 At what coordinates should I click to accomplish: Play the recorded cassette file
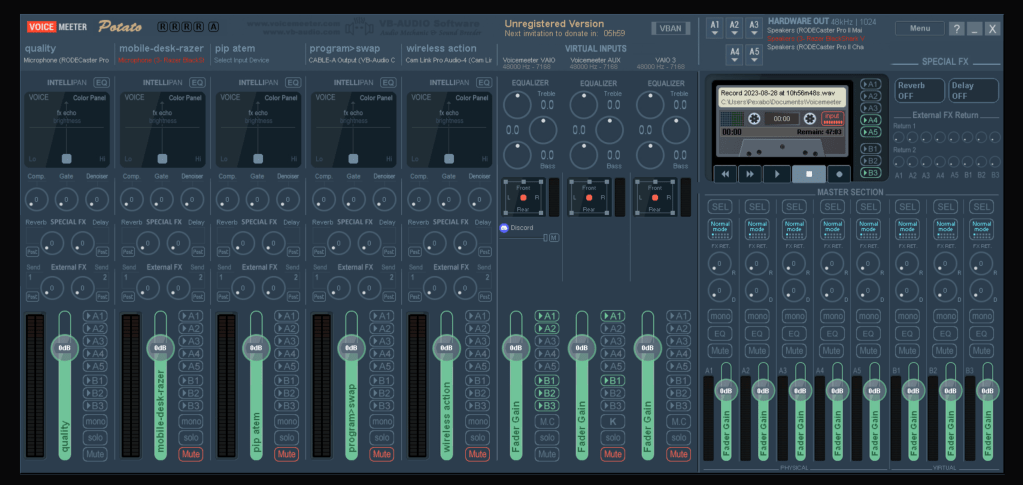tap(776, 174)
